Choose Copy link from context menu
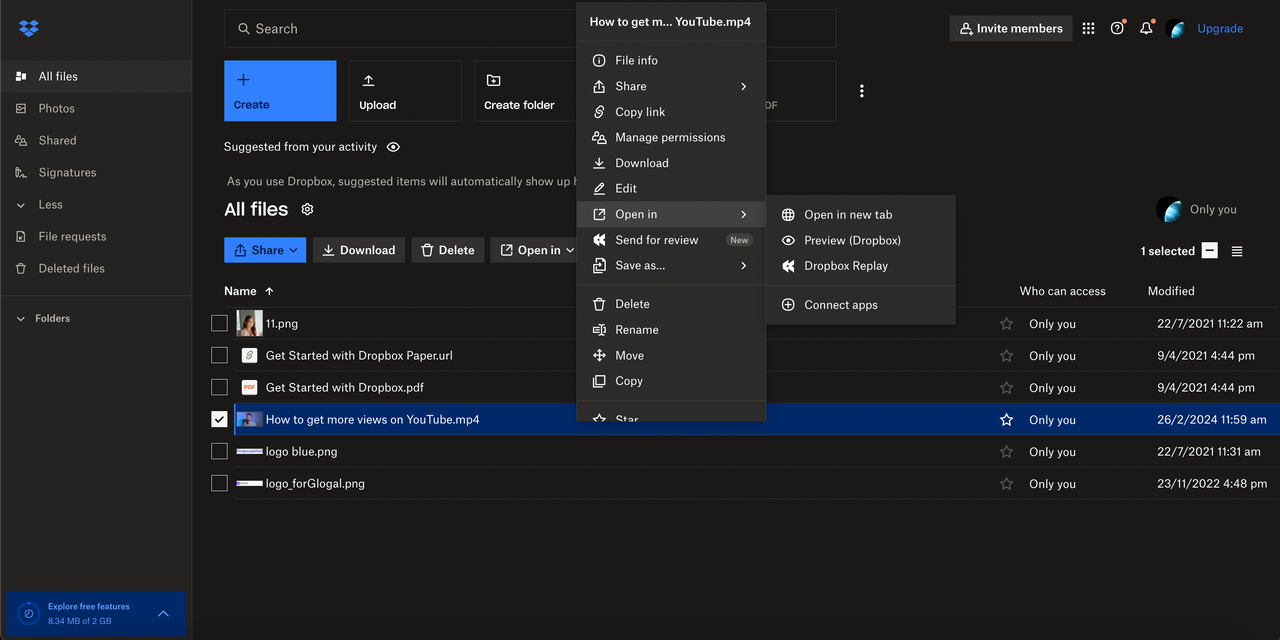Image resolution: width=1280 pixels, height=640 pixels. point(671,112)
